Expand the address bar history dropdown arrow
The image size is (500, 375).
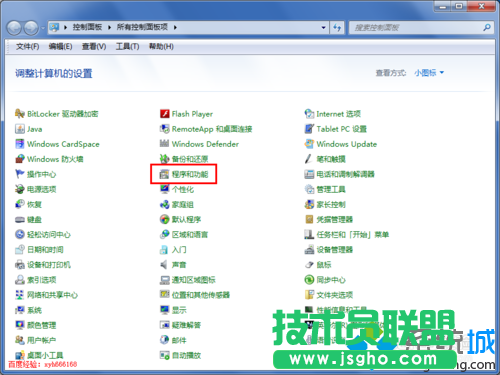pos(323,28)
